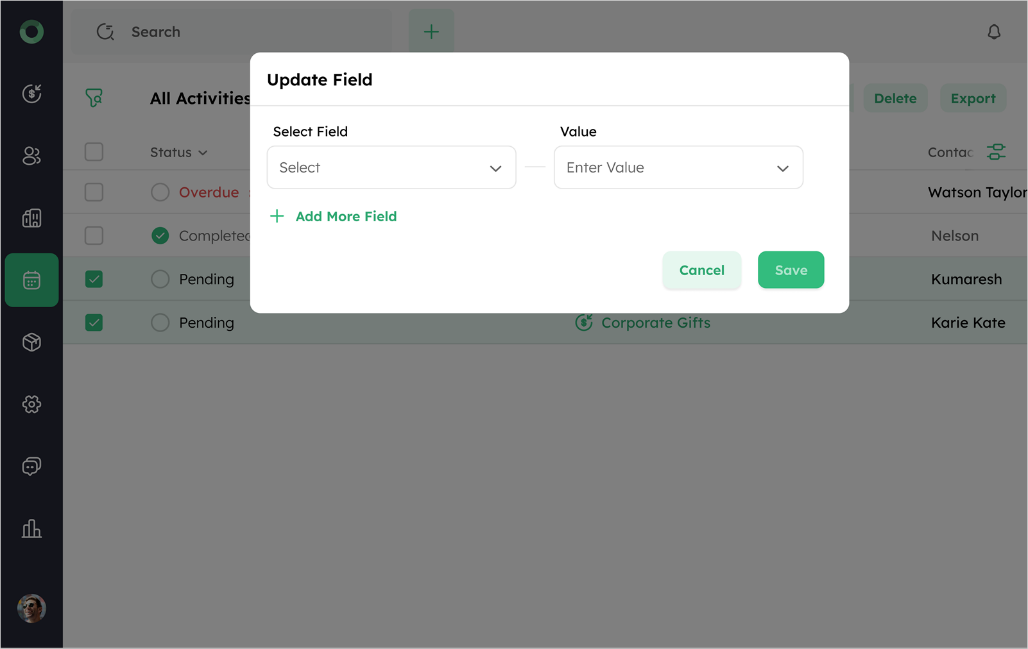Uncheck the checkbox for the Karie Kate row
This screenshot has width=1028, height=649.
(x=94, y=323)
